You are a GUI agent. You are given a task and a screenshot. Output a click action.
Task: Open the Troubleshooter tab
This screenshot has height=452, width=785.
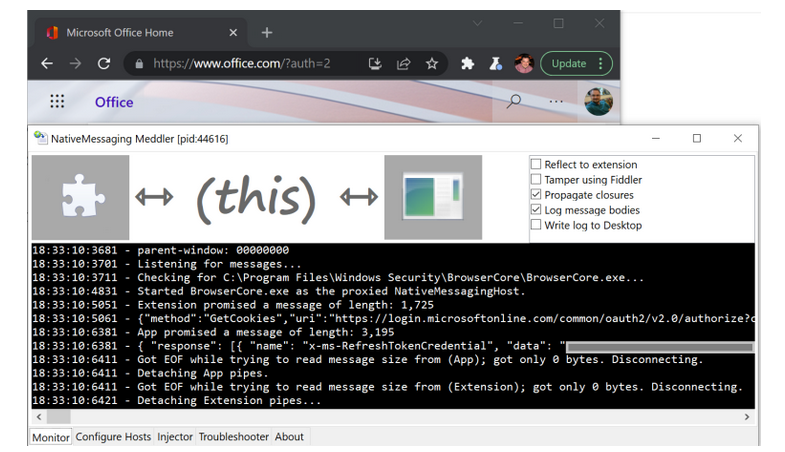(x=233, y=436)
